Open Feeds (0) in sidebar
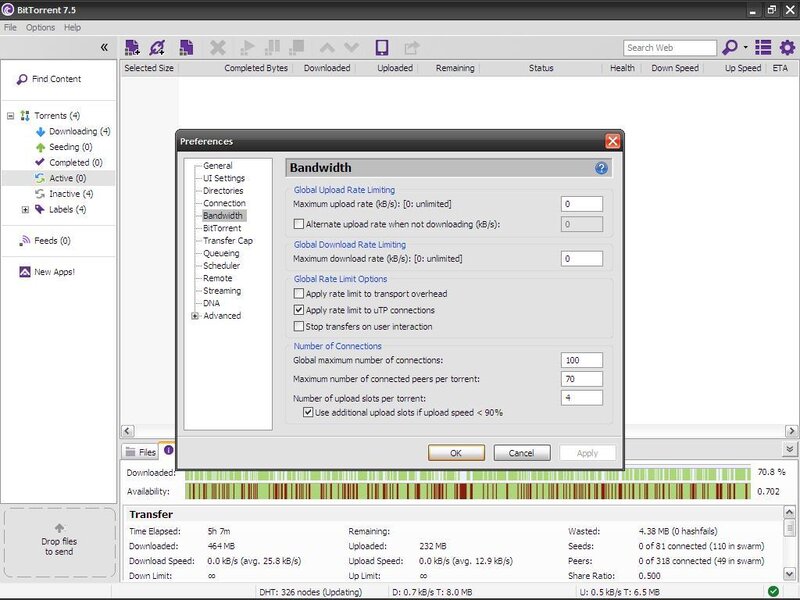Screen dimensions: 800x600 [x=45, y=240]
